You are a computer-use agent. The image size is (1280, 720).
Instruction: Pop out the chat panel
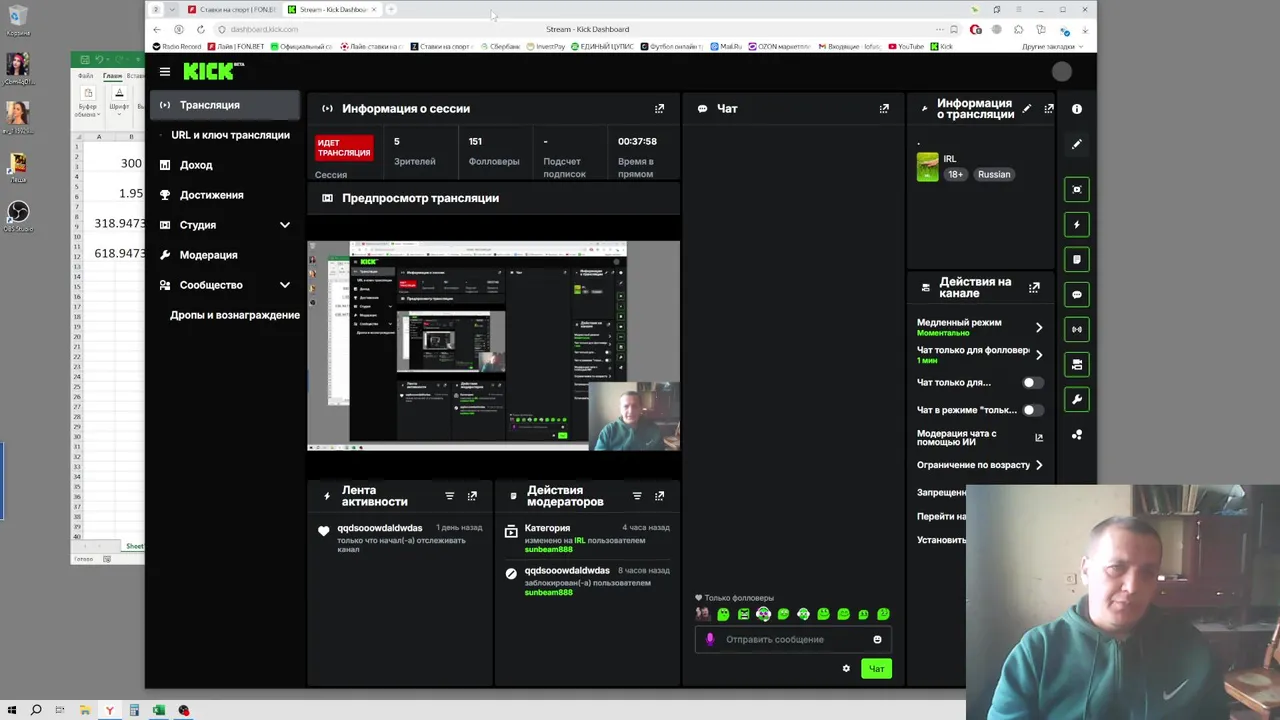click(884, 108)
